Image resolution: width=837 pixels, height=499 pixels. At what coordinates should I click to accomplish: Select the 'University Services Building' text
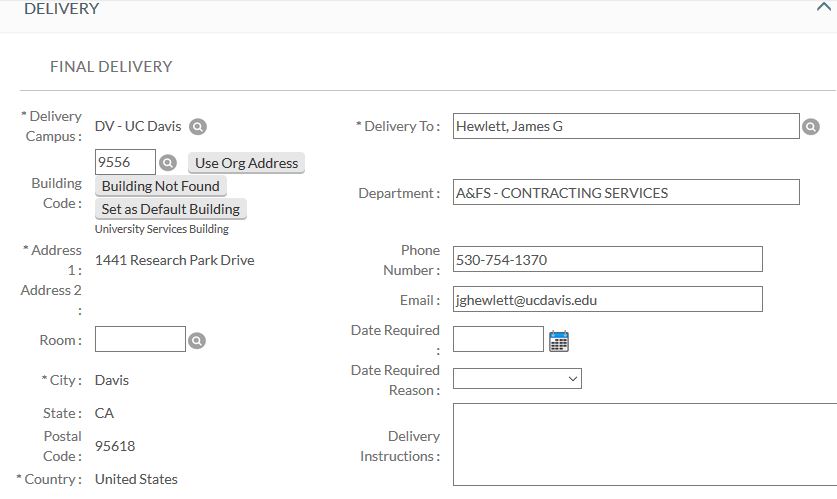(162, 229)
